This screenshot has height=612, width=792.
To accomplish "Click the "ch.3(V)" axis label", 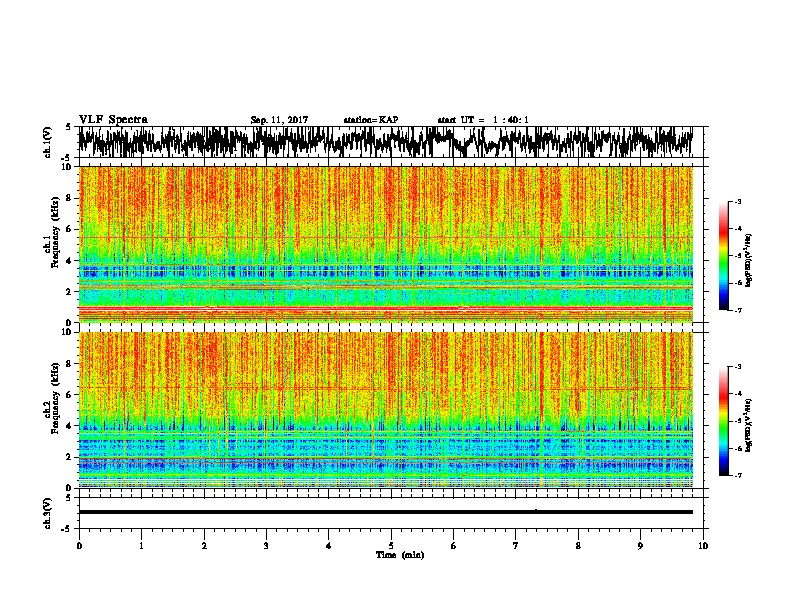I will 47,513.
